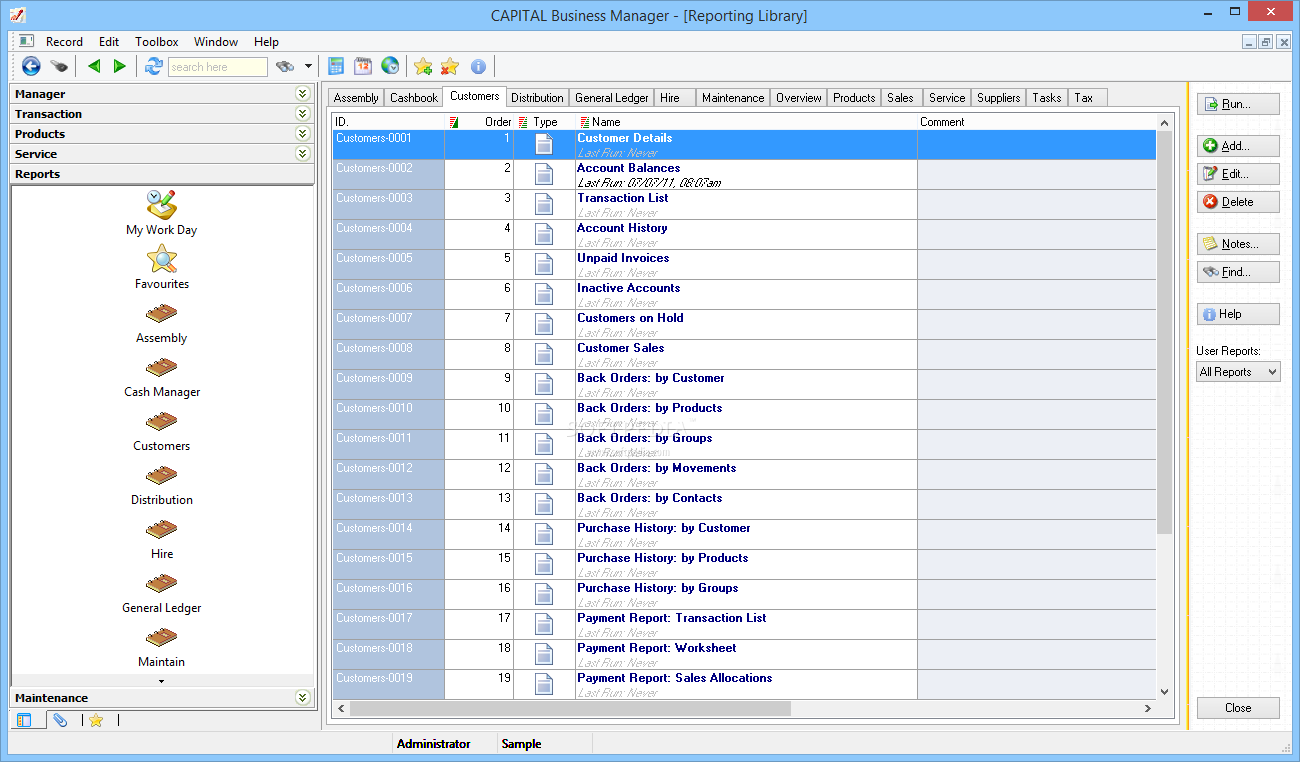Show more sidebar items with down arrow
The height and width of the screenshot is (762, 1300).
pos(162,681)
